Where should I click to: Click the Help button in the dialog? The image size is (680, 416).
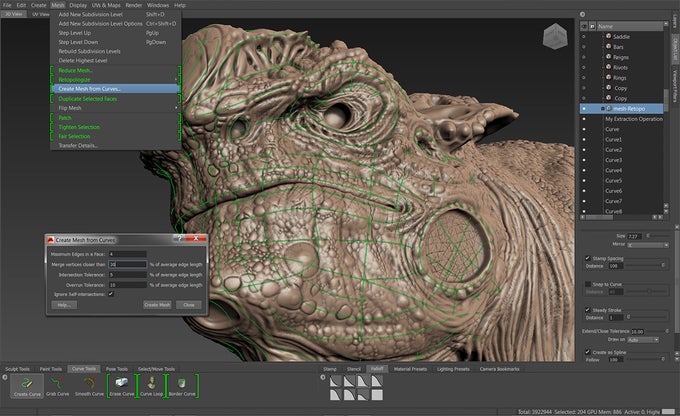coord(64,304)
